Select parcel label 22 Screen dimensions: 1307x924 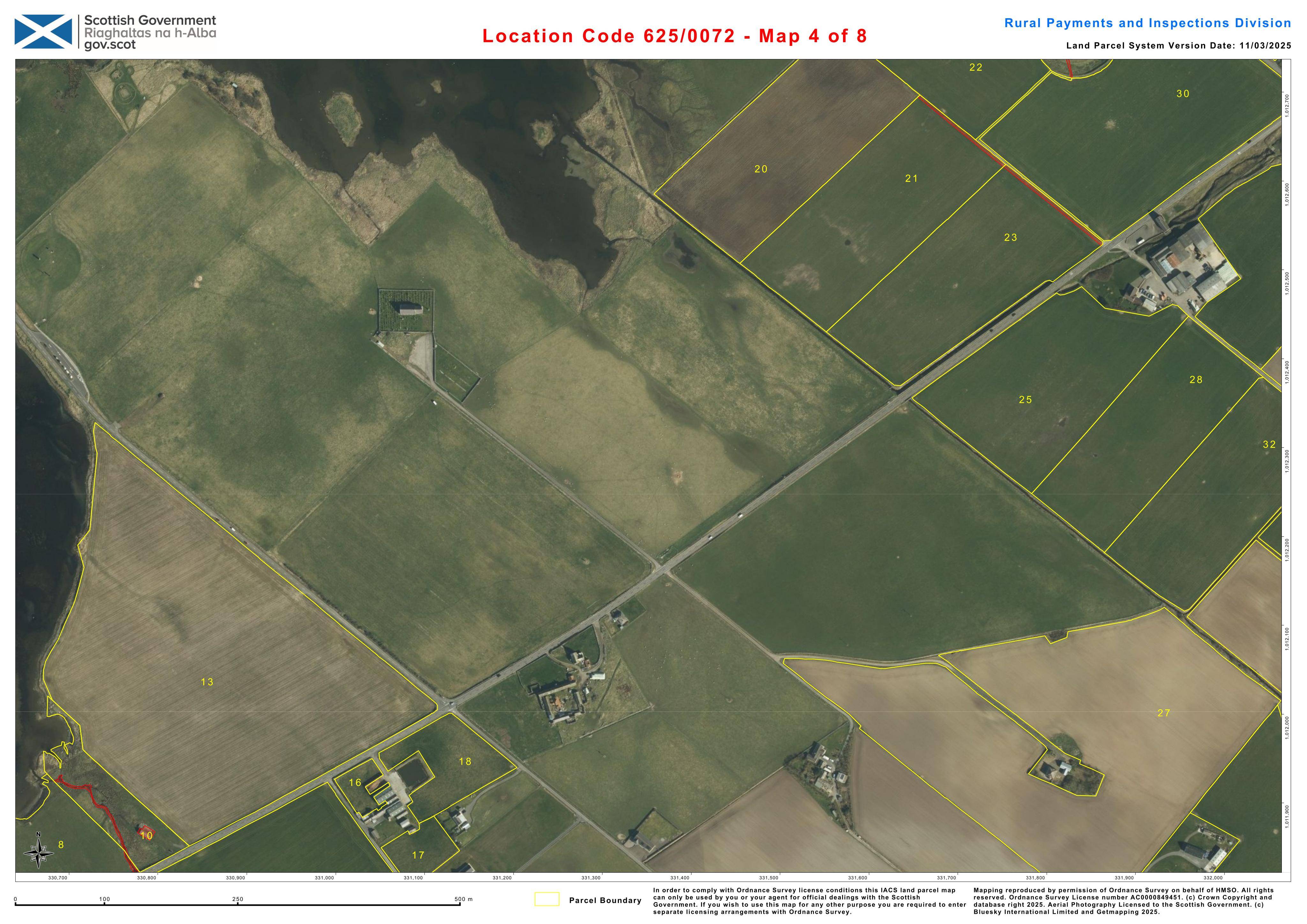[976, 67]
